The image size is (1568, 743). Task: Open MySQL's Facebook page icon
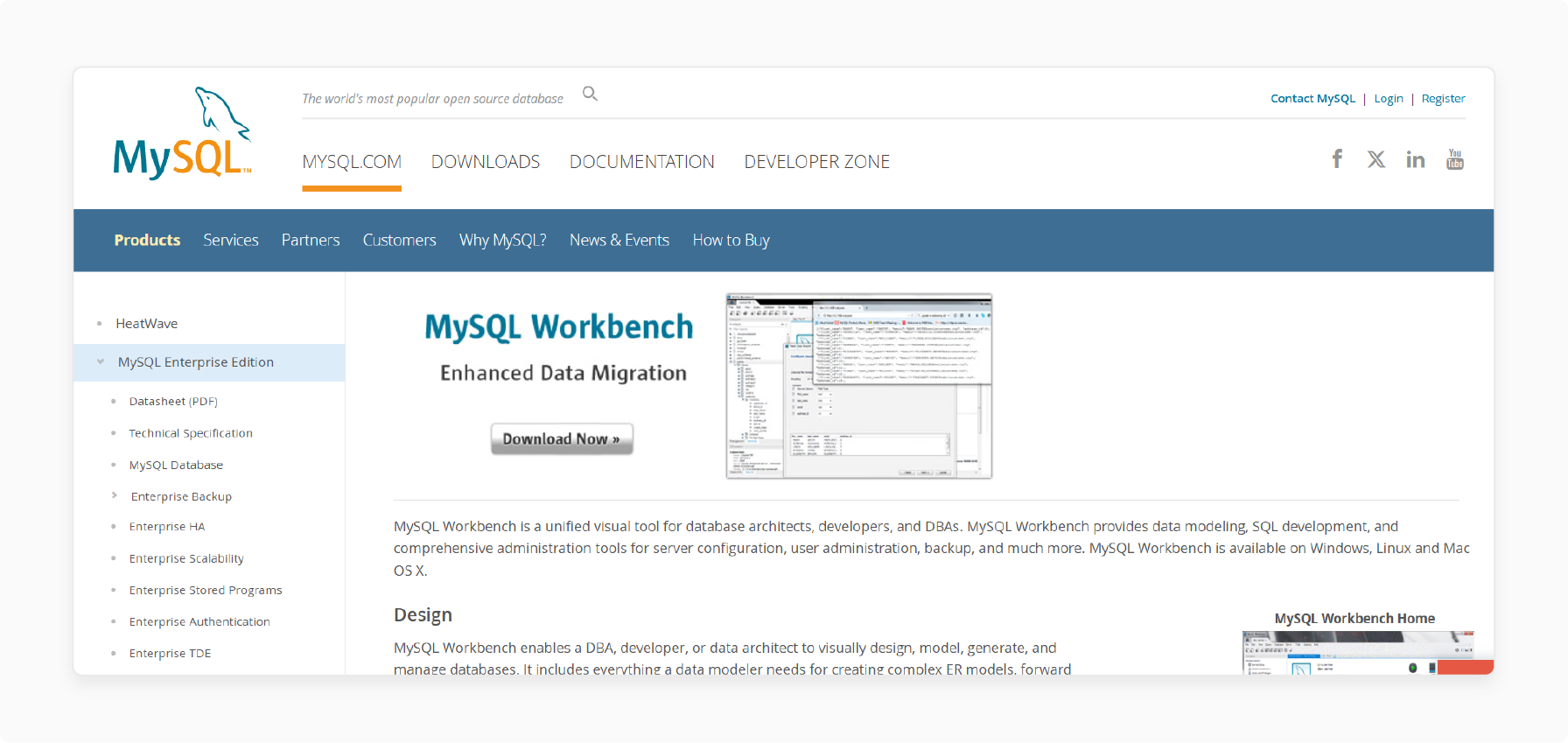[x=1337, y=158]
